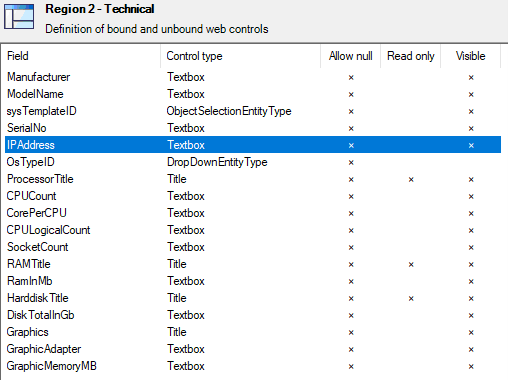Click ObjectSelectionEntityType control type cell
This screenshot has width=508, height=380.
229,111
